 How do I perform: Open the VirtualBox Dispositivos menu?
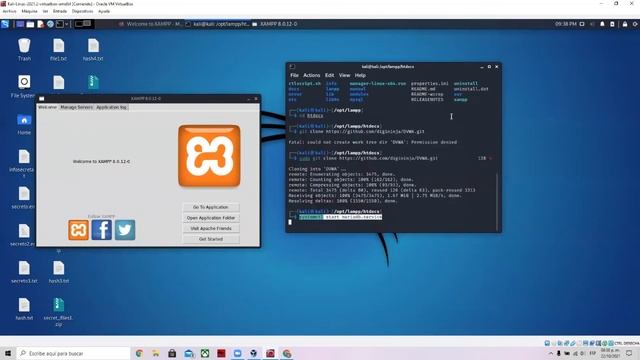(82, 11)
